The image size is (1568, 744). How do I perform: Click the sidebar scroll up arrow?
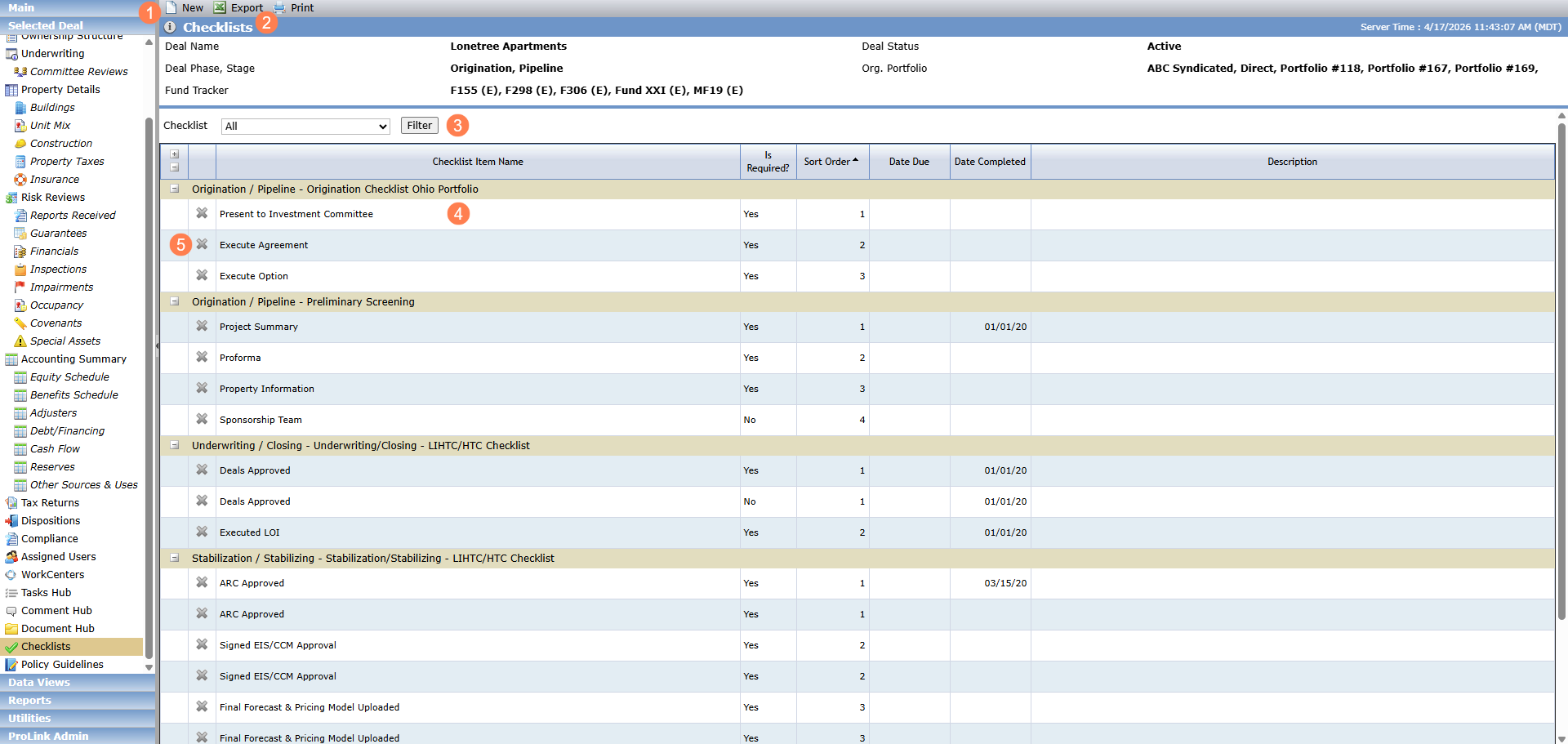[x=149, y=42]
